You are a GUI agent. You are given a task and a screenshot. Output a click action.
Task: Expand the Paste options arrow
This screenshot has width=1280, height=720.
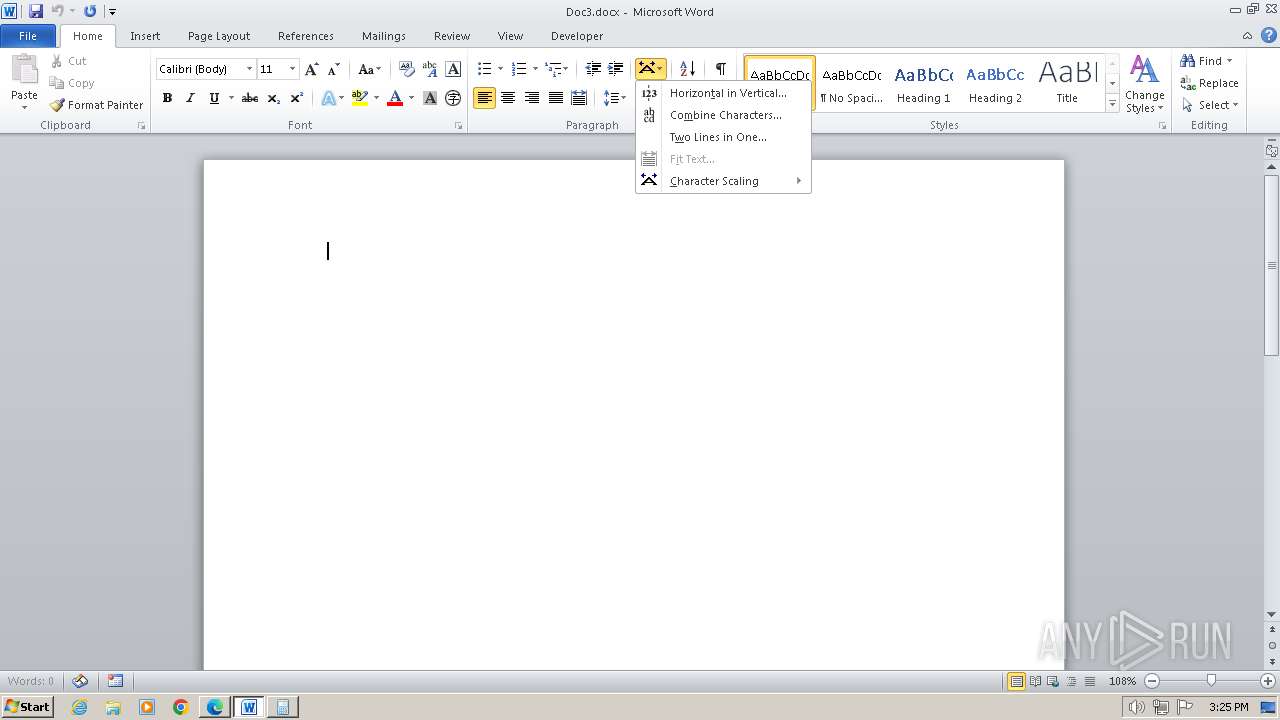coord(24,107)
